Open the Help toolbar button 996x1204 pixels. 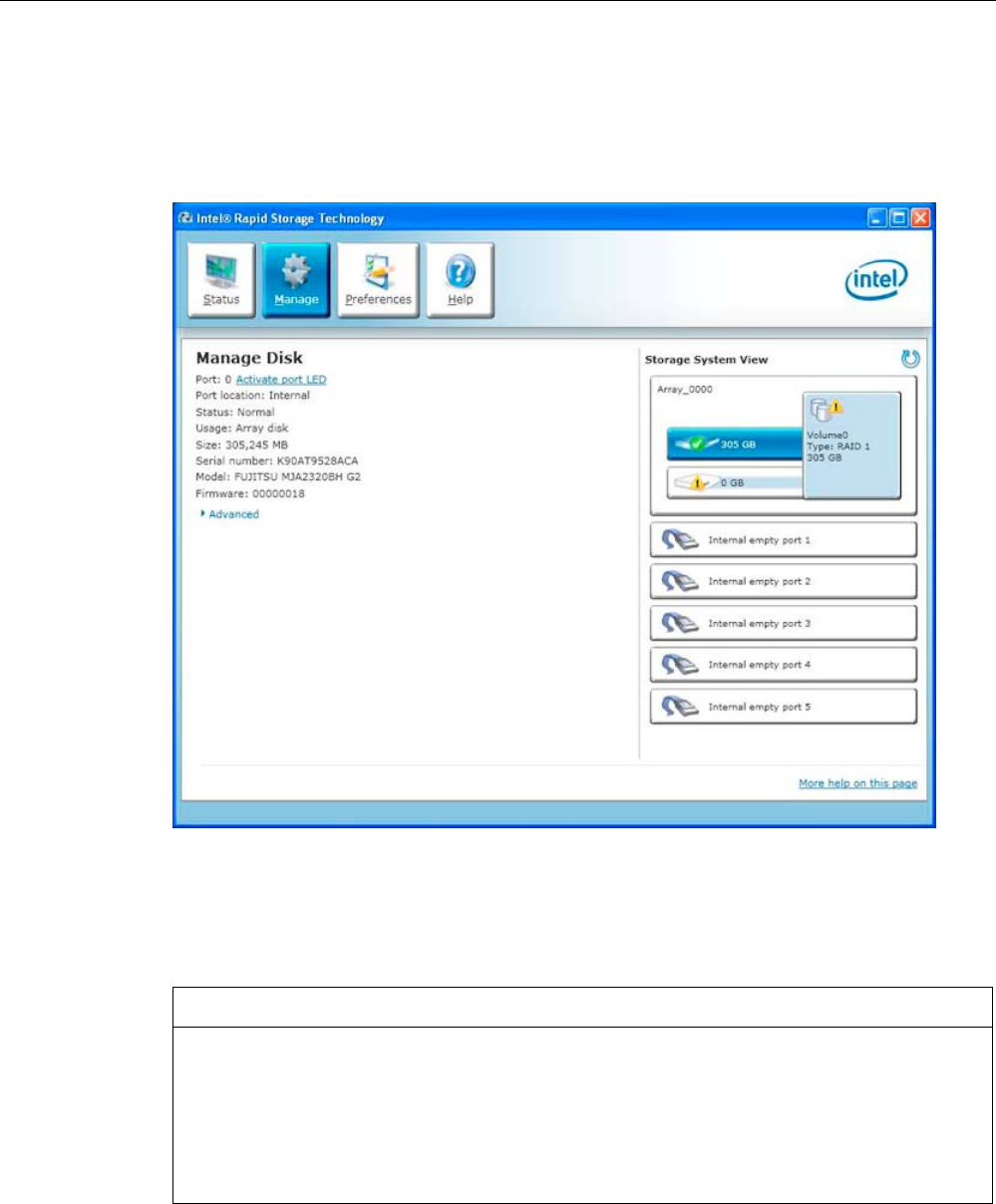pyautogui.click(x=461, y=279)
